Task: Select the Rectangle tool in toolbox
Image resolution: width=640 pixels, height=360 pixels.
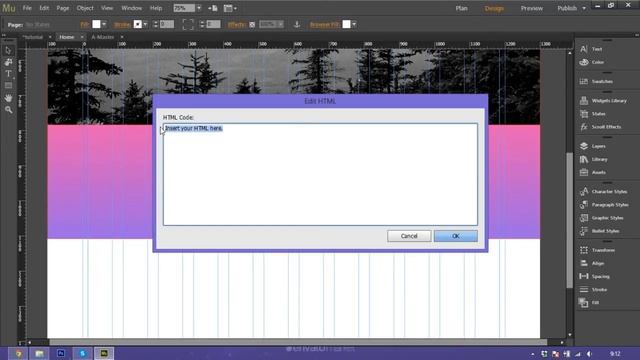Action: (x=8, y=86)
